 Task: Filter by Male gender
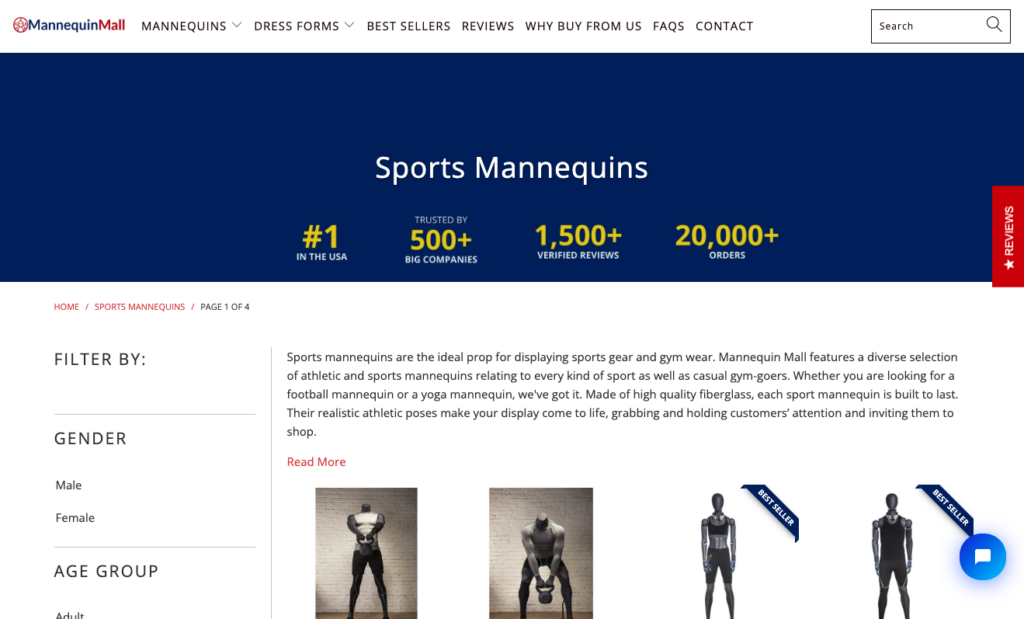tap(69, 485)
